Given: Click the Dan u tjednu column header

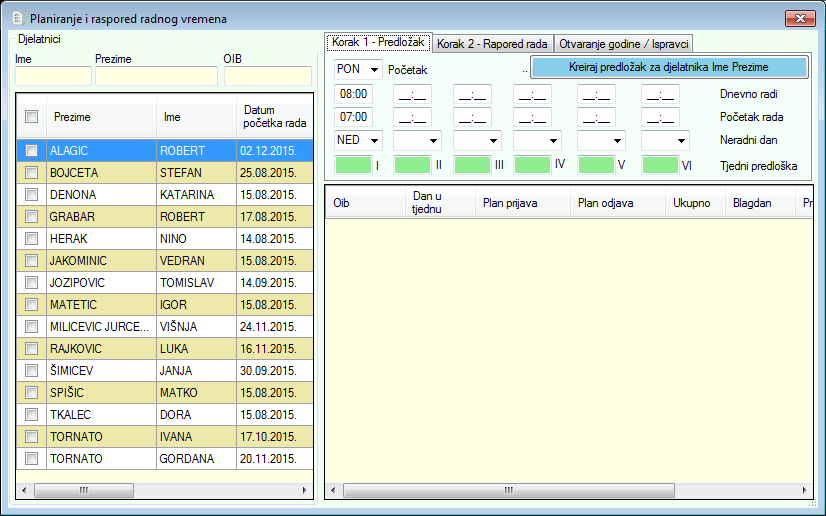Looking at the screenshot, I should (440, 203).
